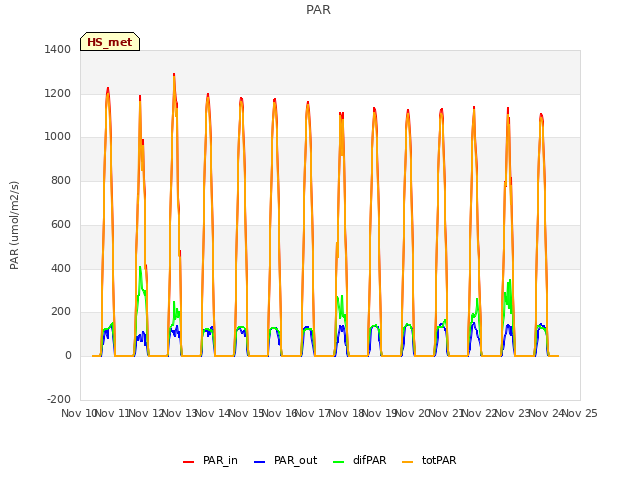Click the orange totPAR legend swatch

[x=408, y=462]
